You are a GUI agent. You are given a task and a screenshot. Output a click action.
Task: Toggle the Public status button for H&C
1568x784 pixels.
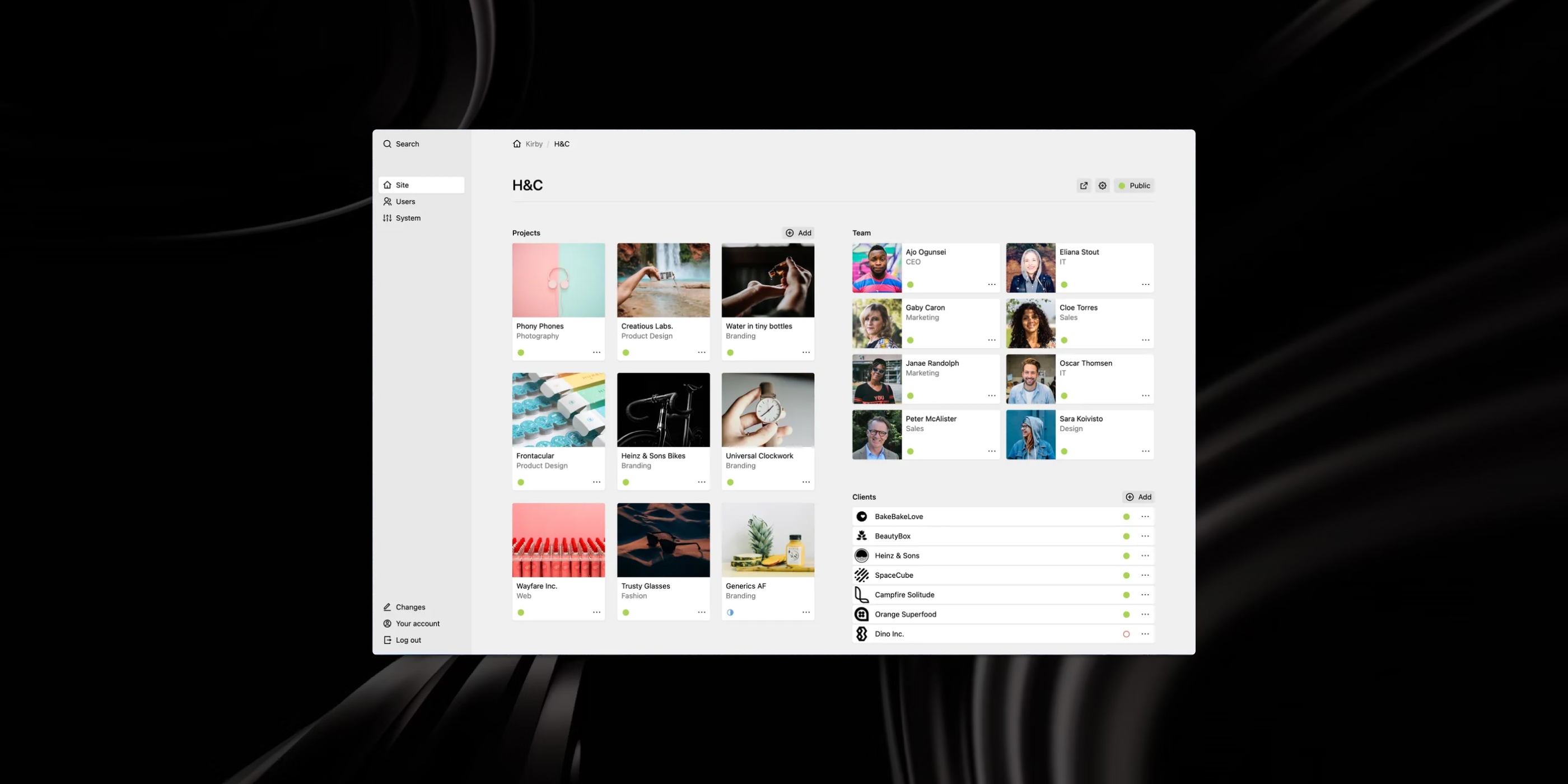point(1135,186)
